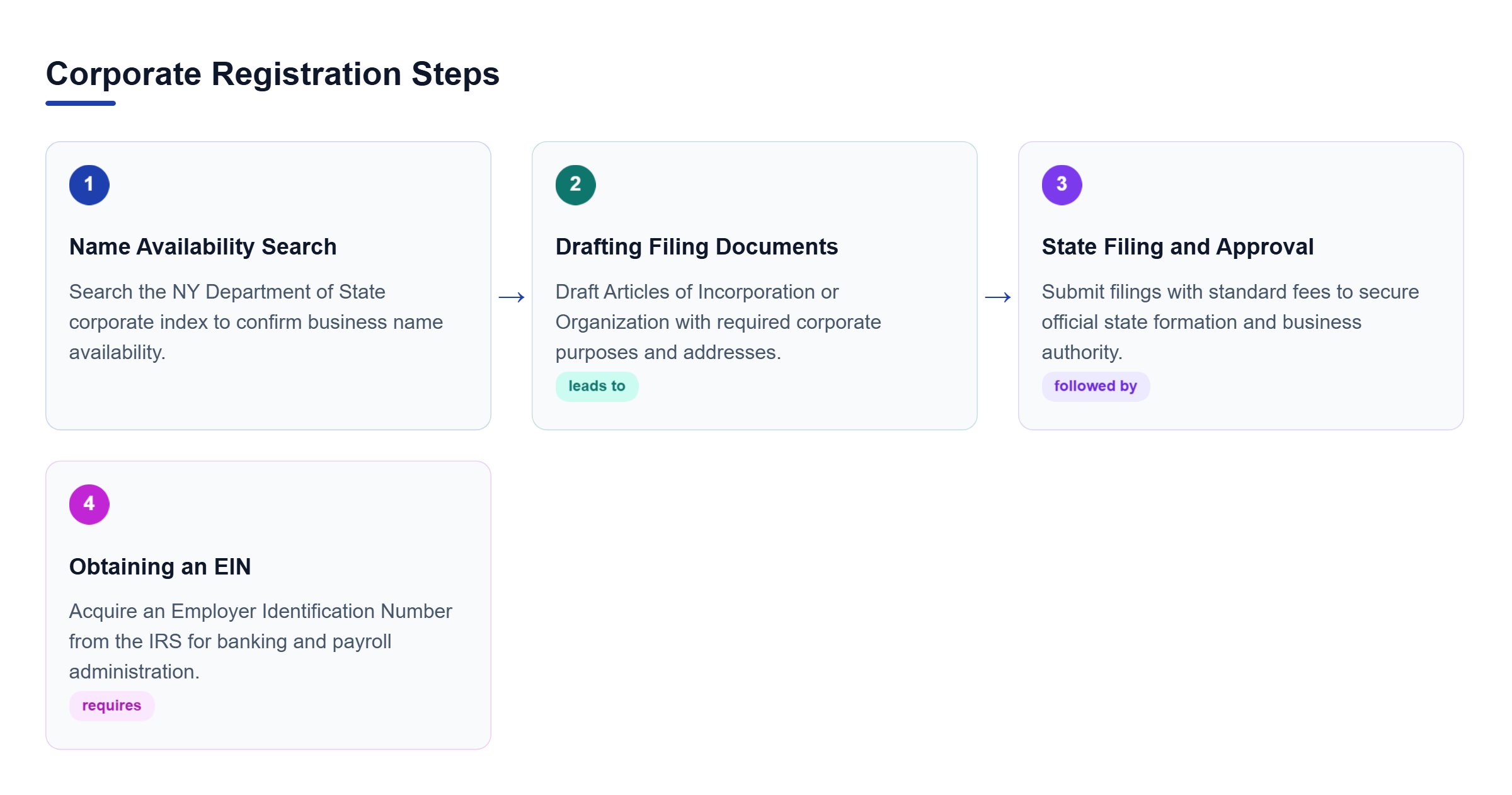Click the step 1 number badge
Screen dimensions: 1512x795
click(89, 185)
